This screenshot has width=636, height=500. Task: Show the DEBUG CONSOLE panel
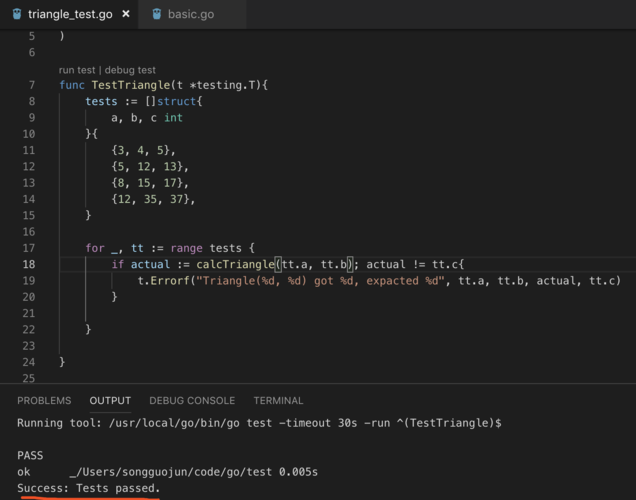(192, 400)
